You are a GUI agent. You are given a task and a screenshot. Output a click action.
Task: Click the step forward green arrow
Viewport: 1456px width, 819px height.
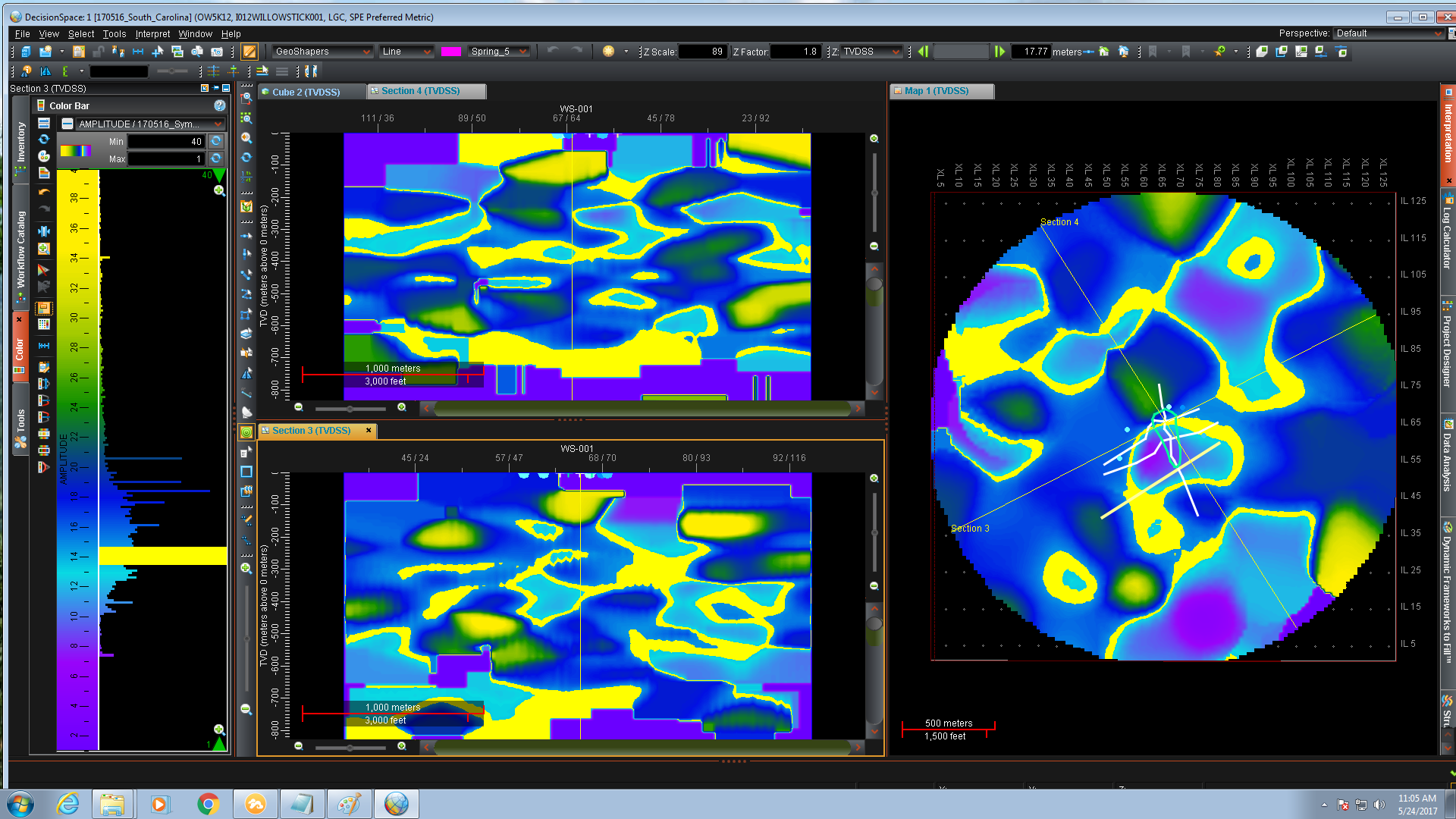pyautogui.click(x=999, y=52)
